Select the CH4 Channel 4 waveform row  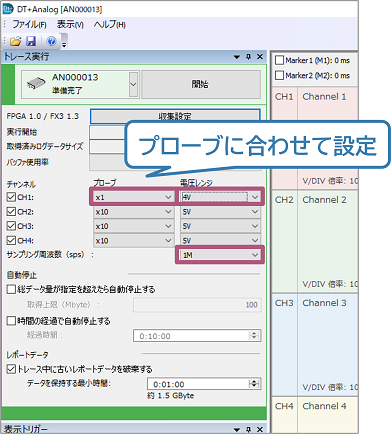[315, 414]
